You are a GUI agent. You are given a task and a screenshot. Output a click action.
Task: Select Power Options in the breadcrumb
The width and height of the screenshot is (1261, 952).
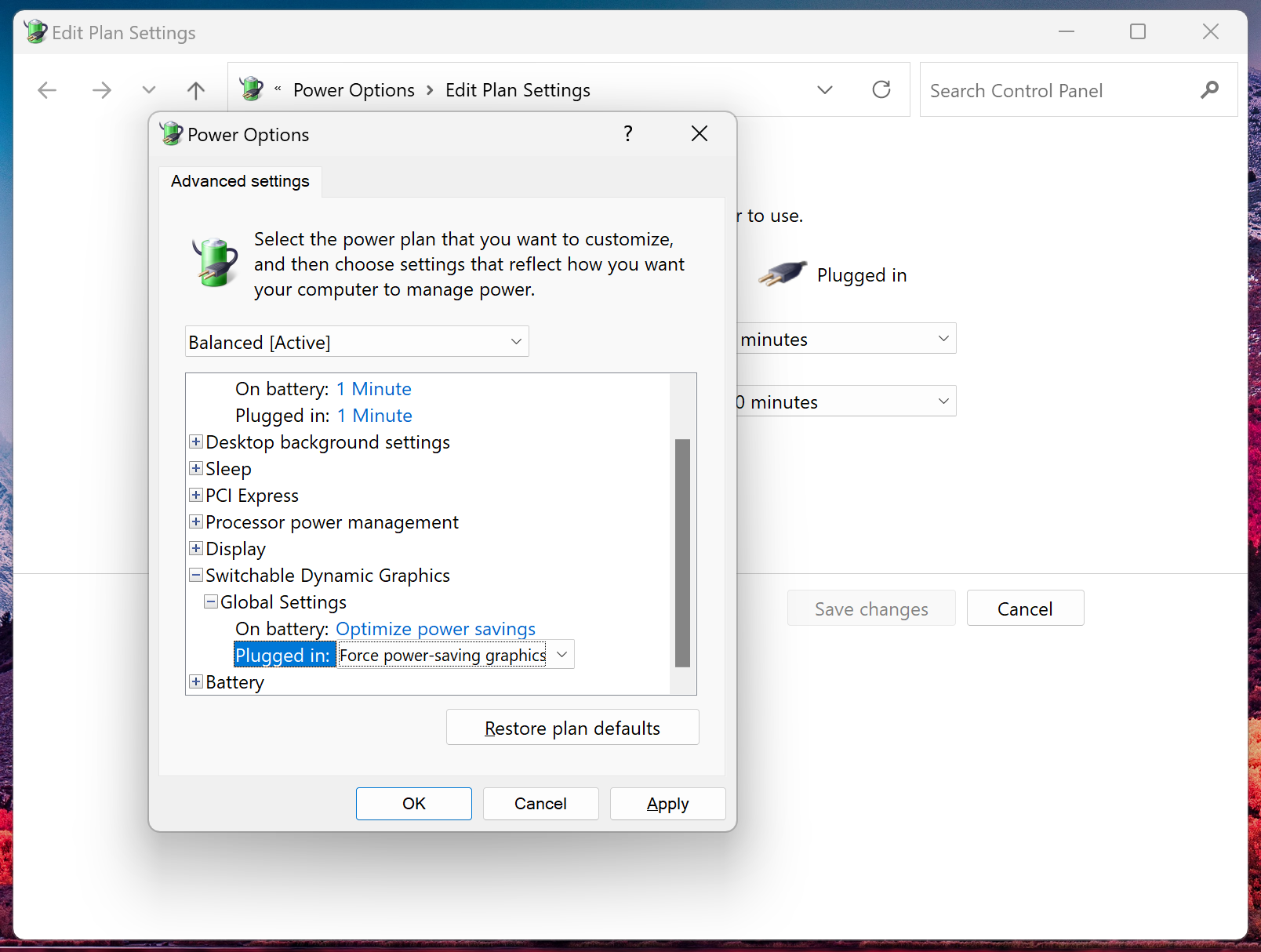click(x=354, y=89)
